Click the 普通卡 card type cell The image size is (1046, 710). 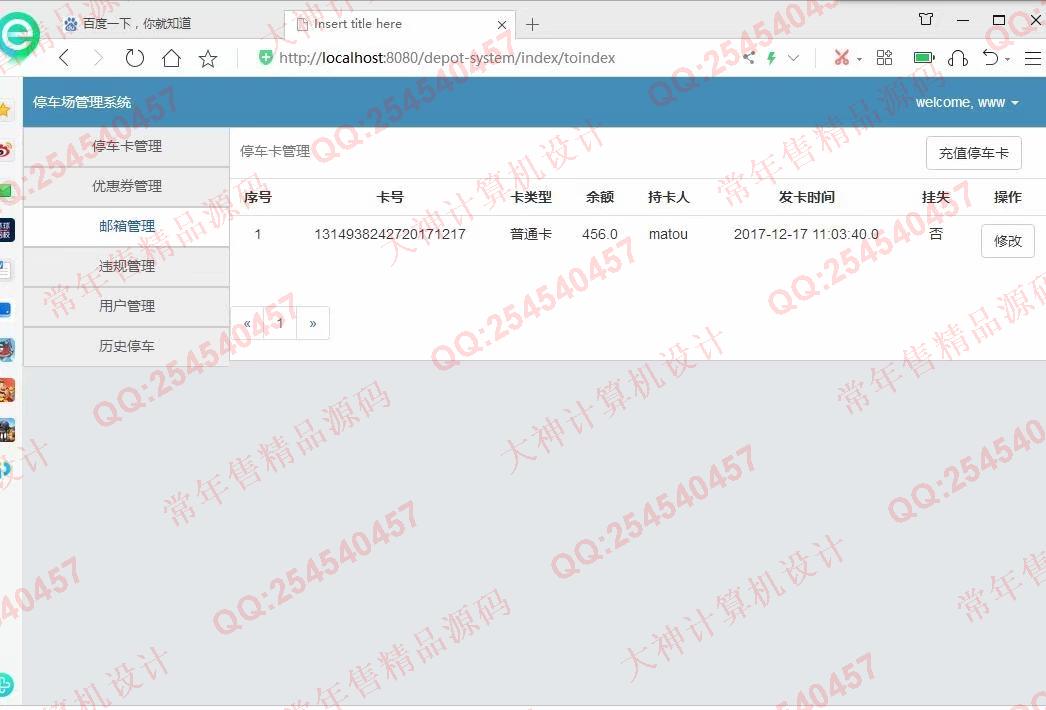coord(531,234)
